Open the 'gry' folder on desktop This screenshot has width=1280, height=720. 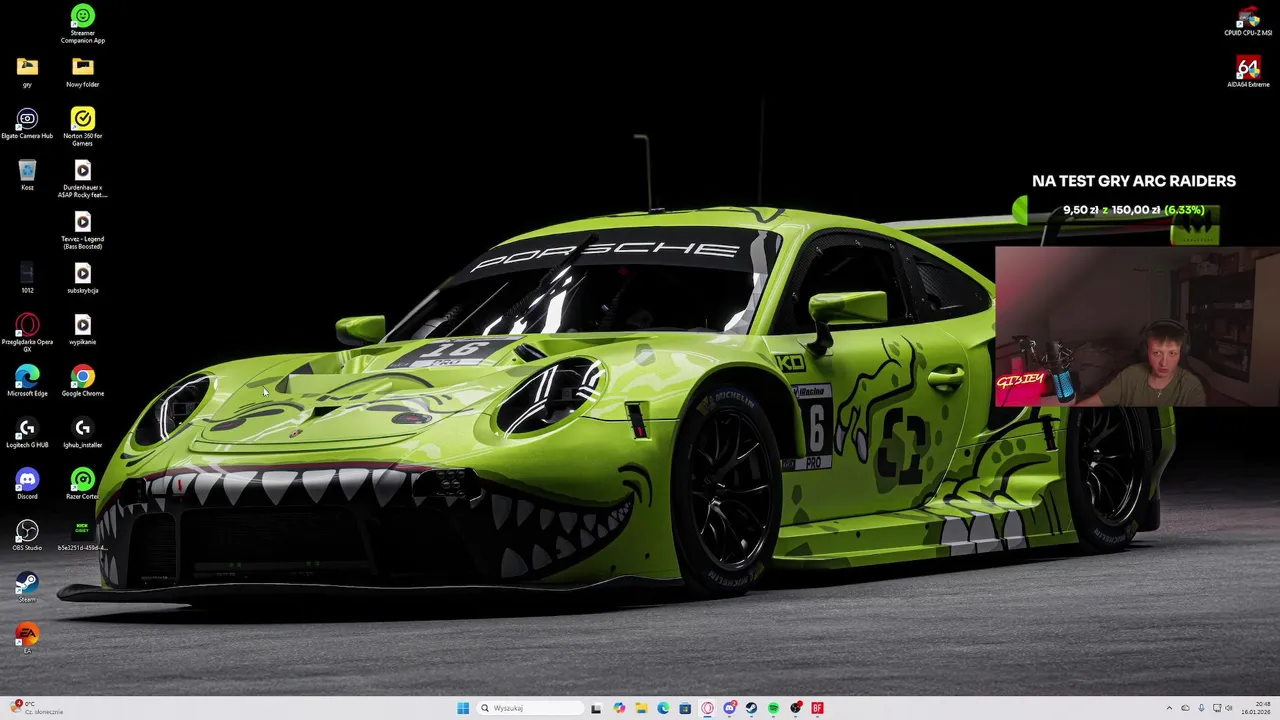tap(27, 73)
